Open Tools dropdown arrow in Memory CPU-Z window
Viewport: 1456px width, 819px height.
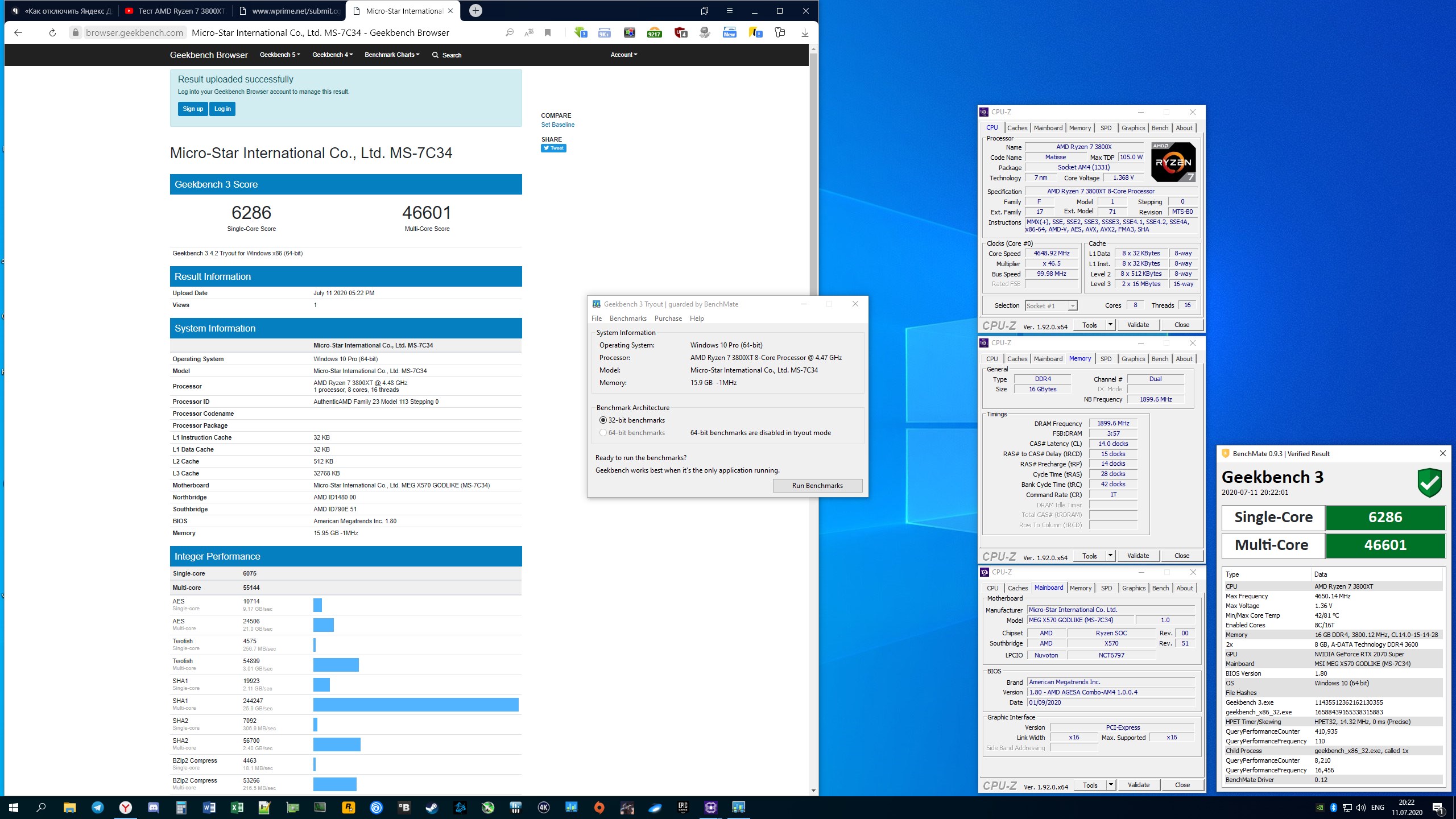pos(1110,556)
